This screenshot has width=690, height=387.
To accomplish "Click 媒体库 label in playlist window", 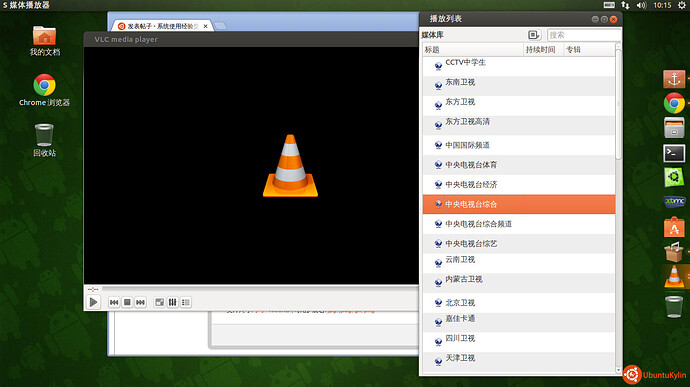I will click(x=433, y=35).
